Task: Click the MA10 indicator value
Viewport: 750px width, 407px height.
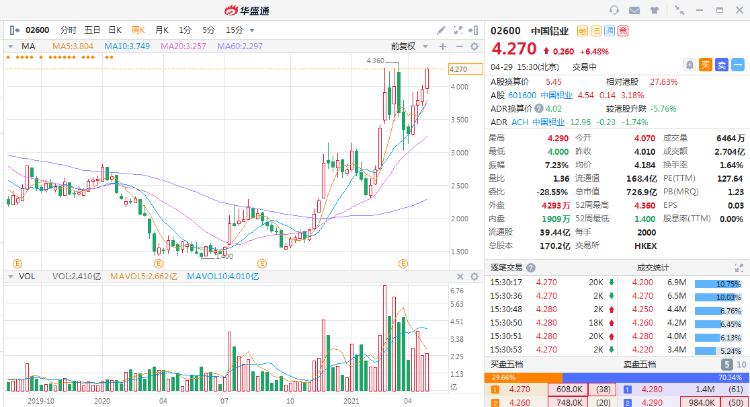Action: 127,46
